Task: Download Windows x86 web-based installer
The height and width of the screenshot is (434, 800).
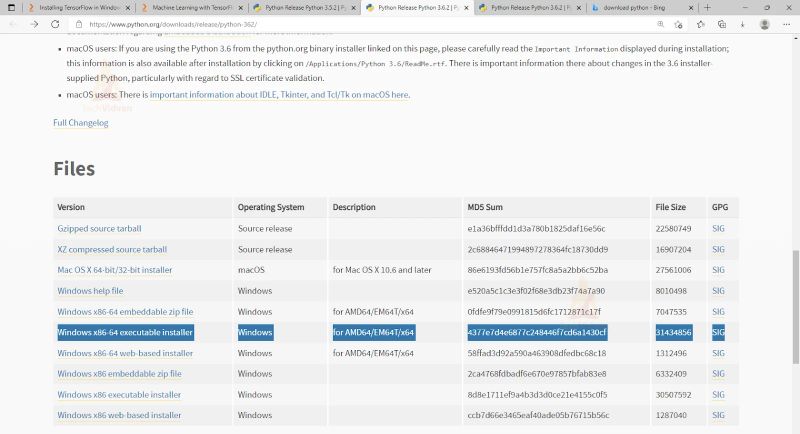Action: (x=119, y=415)
